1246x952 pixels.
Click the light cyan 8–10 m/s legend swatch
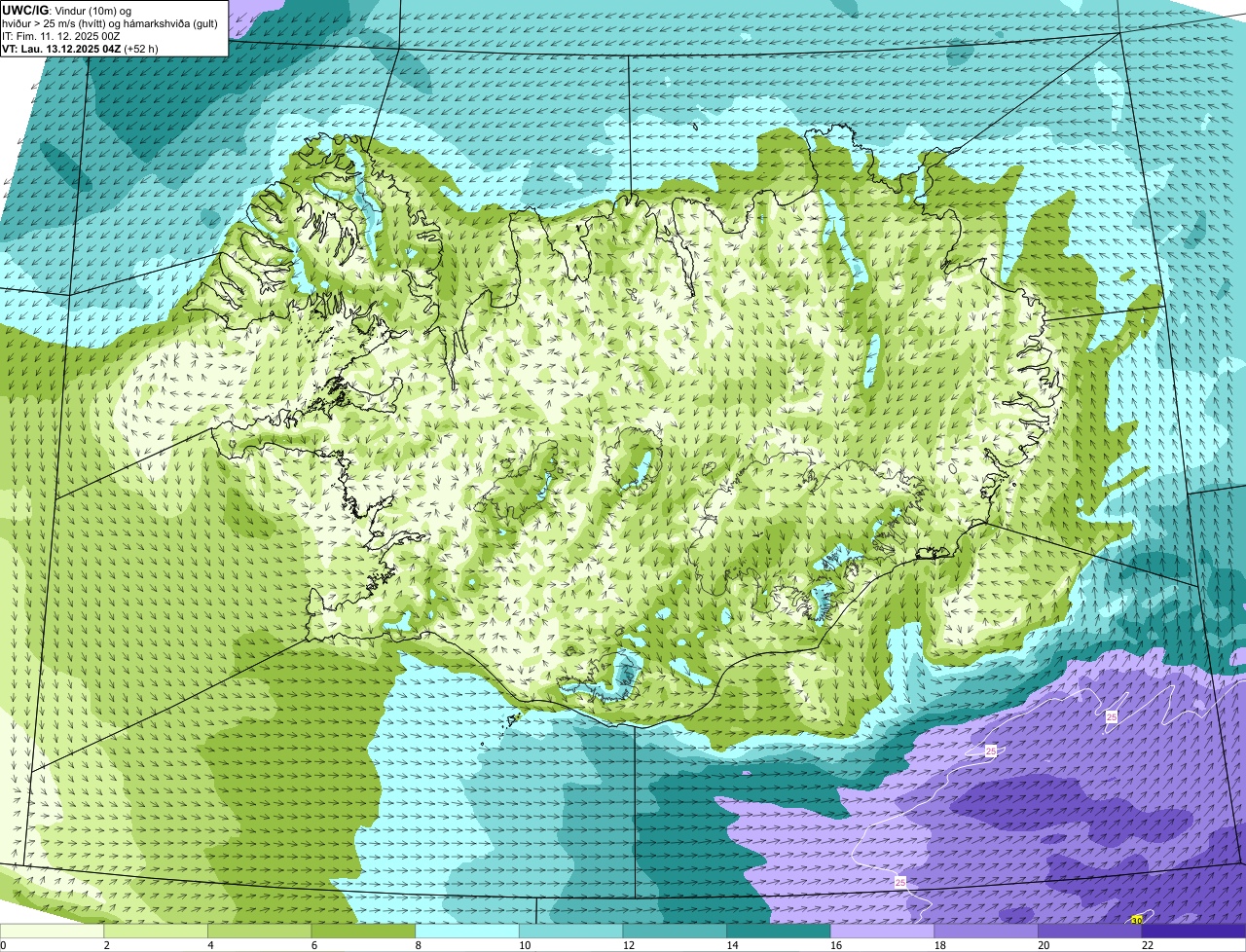467,931
